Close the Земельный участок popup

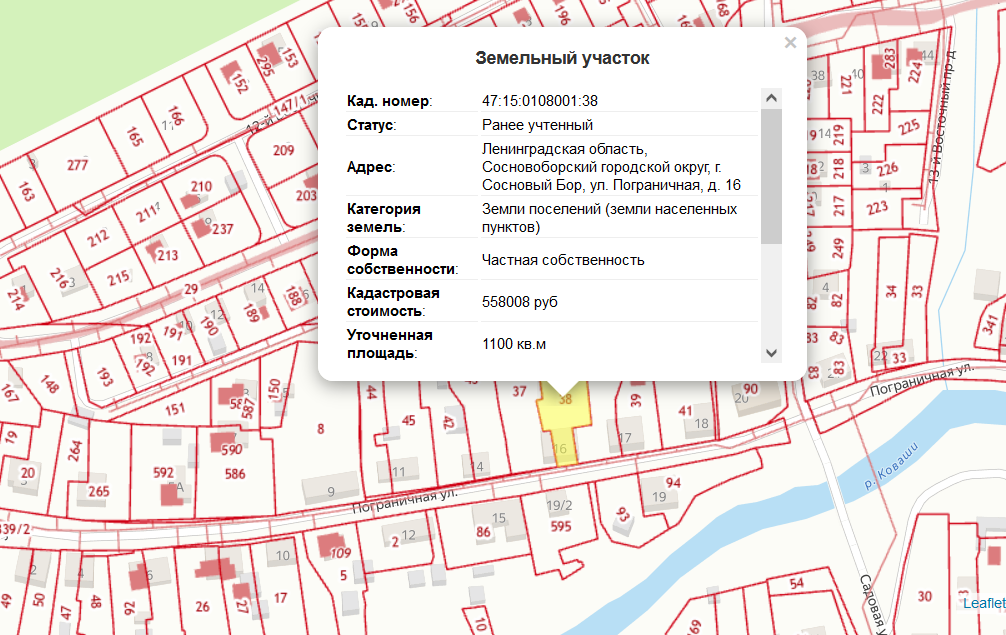point(790,43)
